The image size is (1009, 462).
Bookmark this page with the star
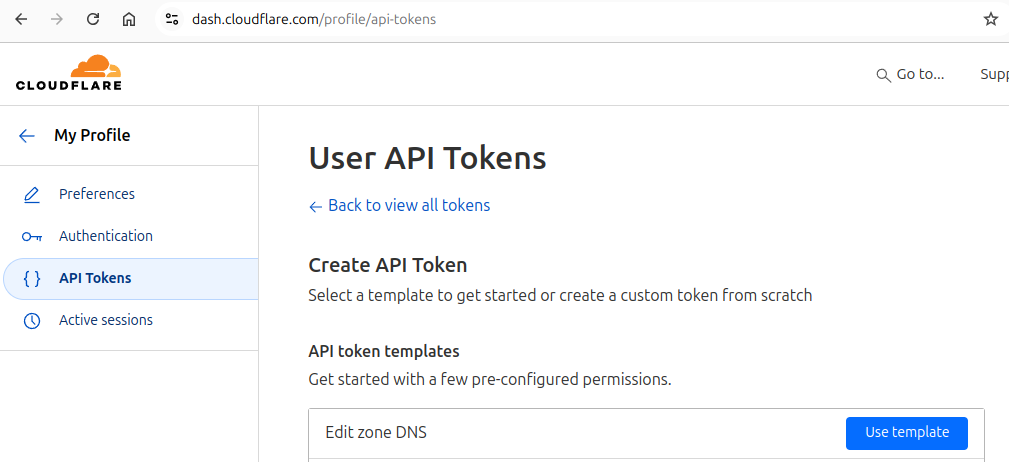coord(990,19)
